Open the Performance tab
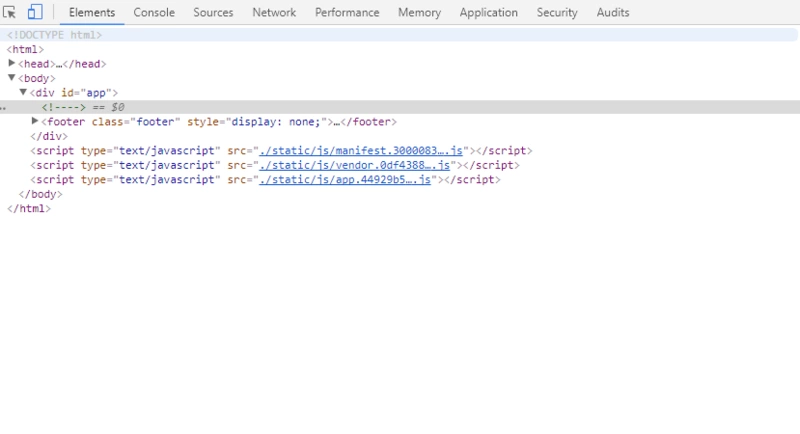Viewport: 800px width, 434px height. [x=346, y=13]
